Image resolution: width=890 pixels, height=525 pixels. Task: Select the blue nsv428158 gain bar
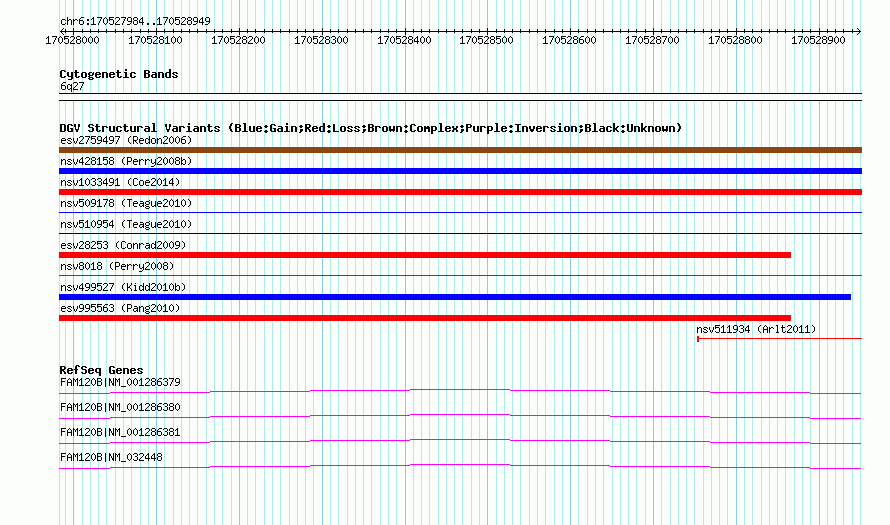click(460, 171)
